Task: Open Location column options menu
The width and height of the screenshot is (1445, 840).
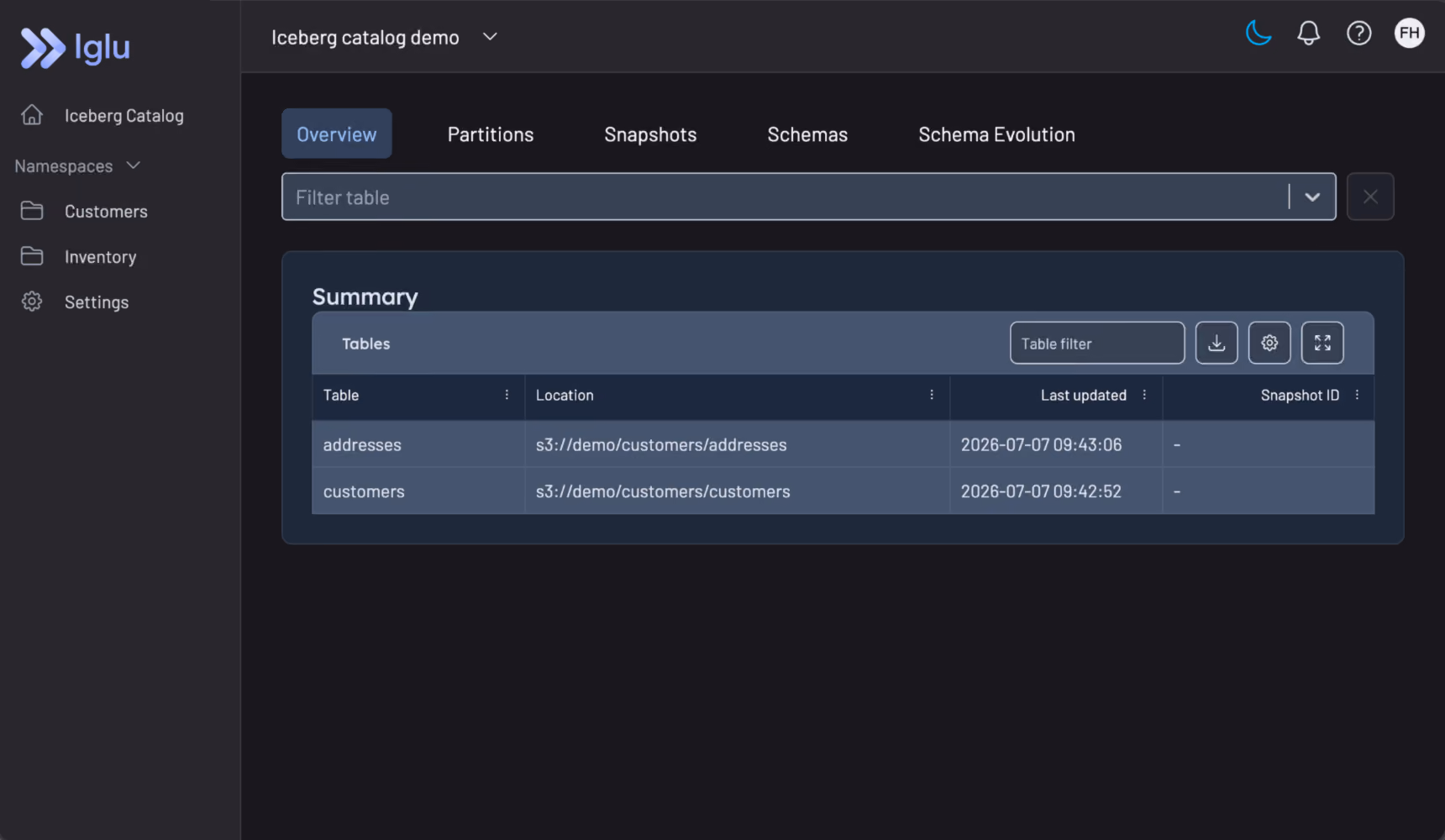Action: click(x=932, y=395)
